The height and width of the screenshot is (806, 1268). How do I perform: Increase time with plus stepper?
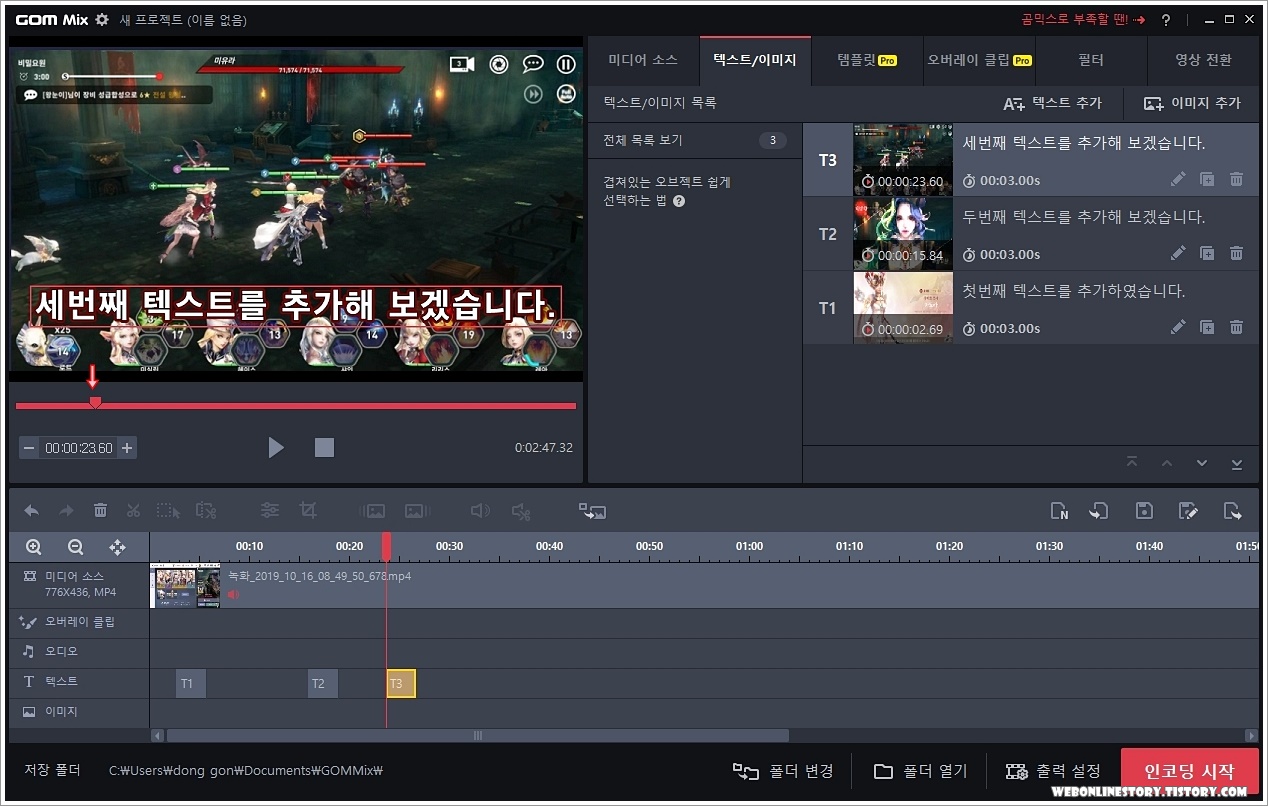127,448
